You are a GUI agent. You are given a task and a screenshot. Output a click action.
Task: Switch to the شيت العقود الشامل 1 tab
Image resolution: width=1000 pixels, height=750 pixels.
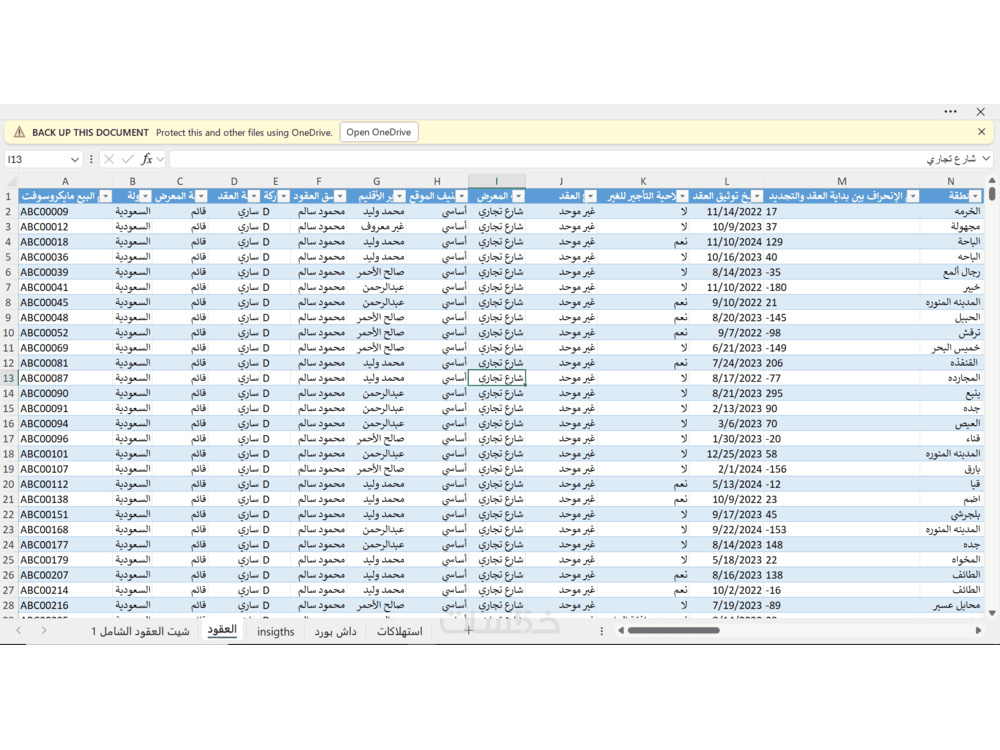(140, 631)
